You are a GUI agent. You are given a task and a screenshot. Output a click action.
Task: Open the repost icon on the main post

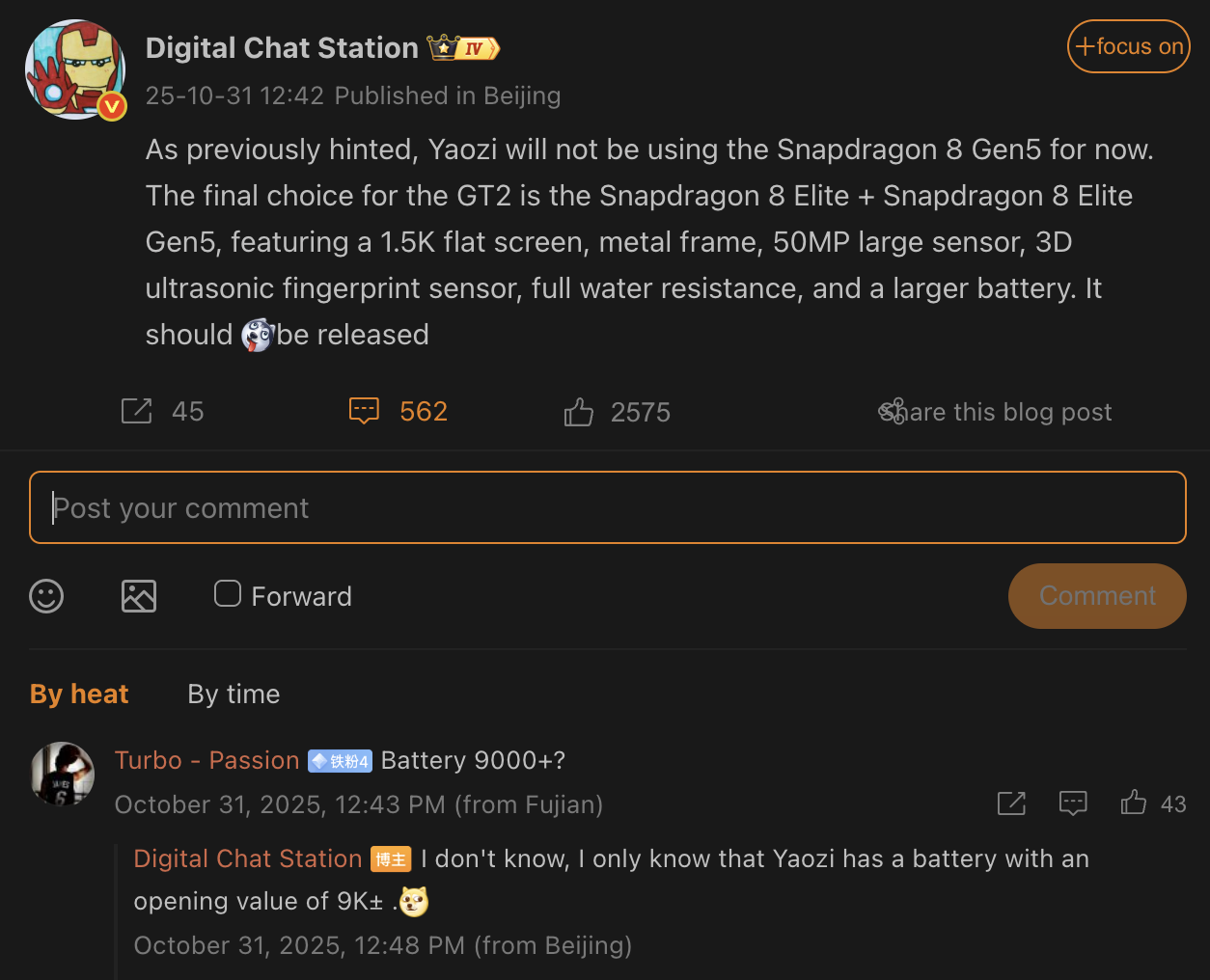(136, 410)
